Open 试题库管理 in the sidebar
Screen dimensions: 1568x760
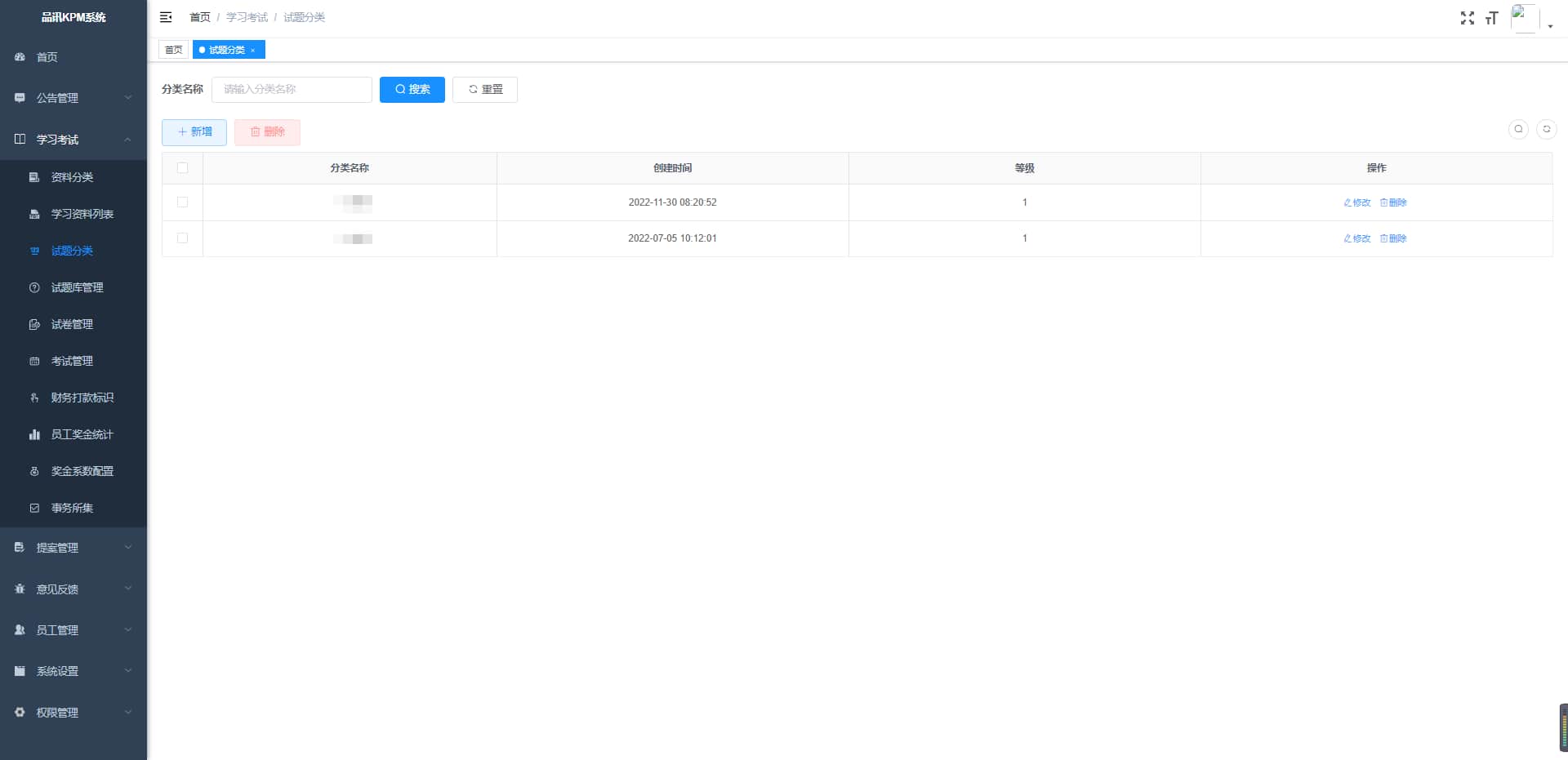tap(73, 287)
